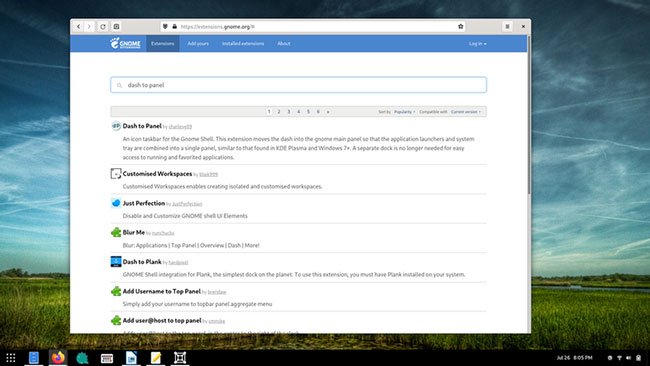Click the search magnifier icon in search box

point(119,85)
